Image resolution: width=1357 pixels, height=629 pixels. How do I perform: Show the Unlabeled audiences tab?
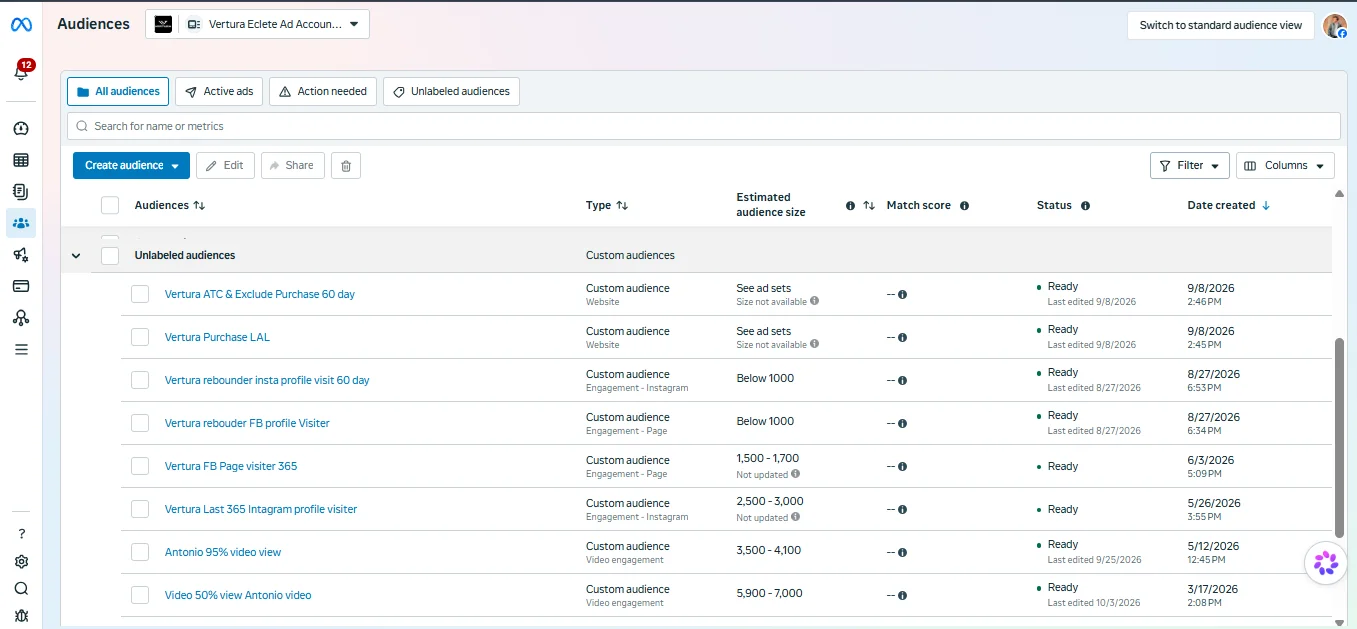[451, 92]
